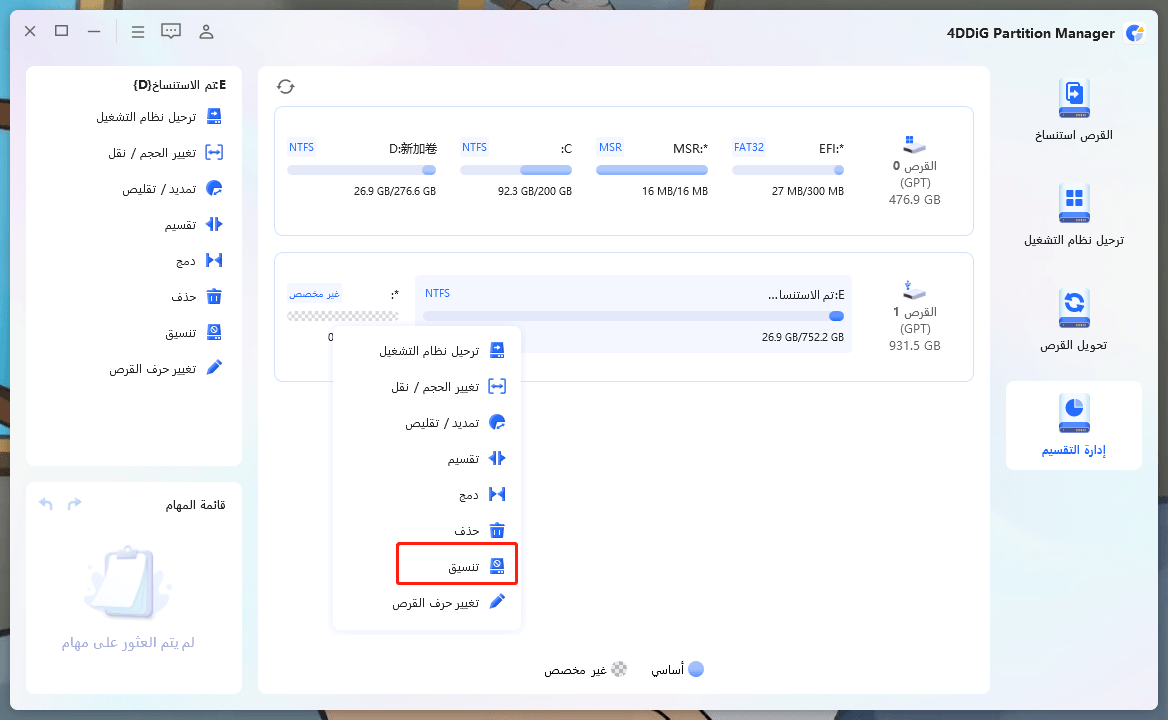Click the D: partition usage bar
The image size is (1168, 720).
coord(362,170)
